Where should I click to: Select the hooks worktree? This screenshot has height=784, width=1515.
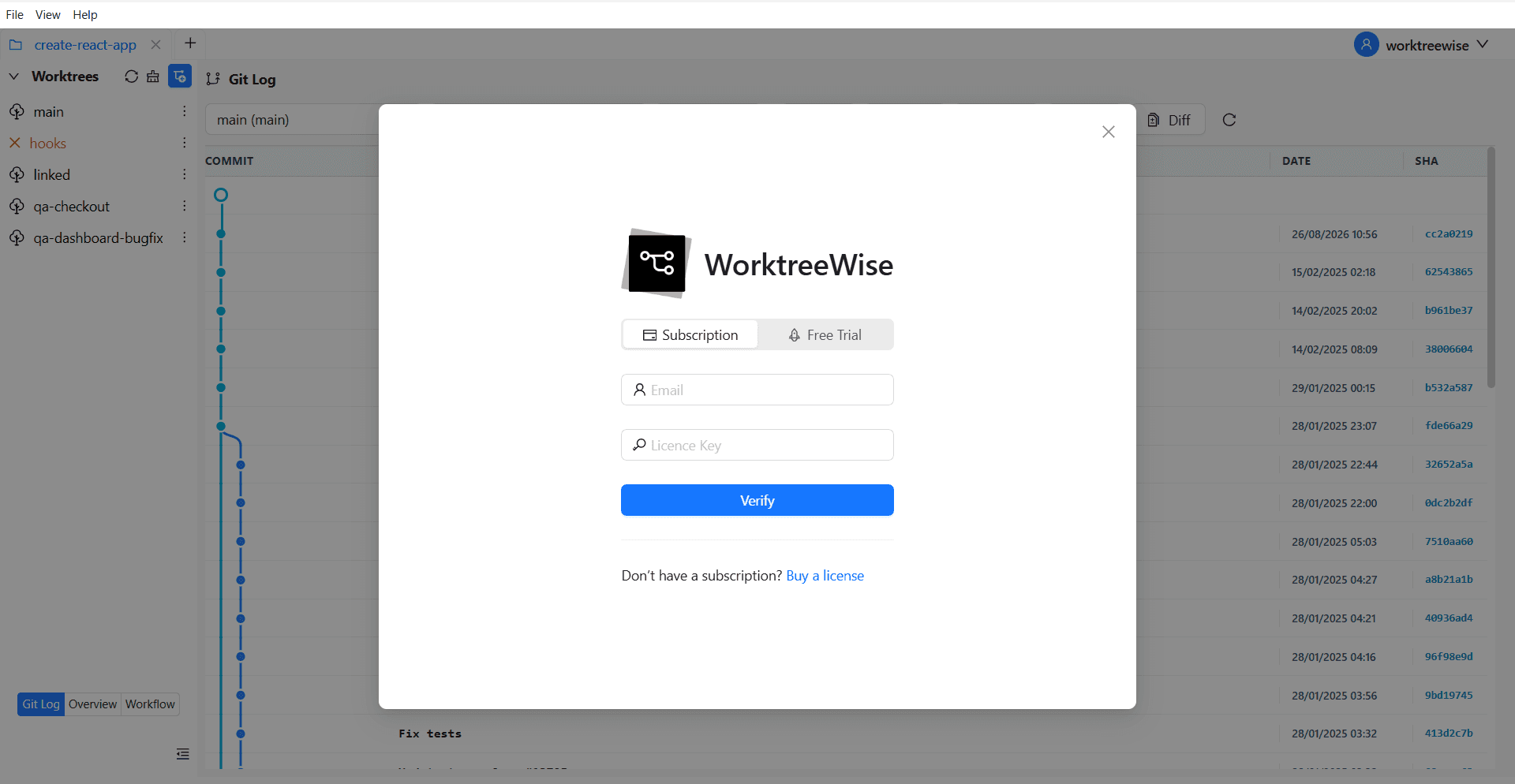[47, 144]
